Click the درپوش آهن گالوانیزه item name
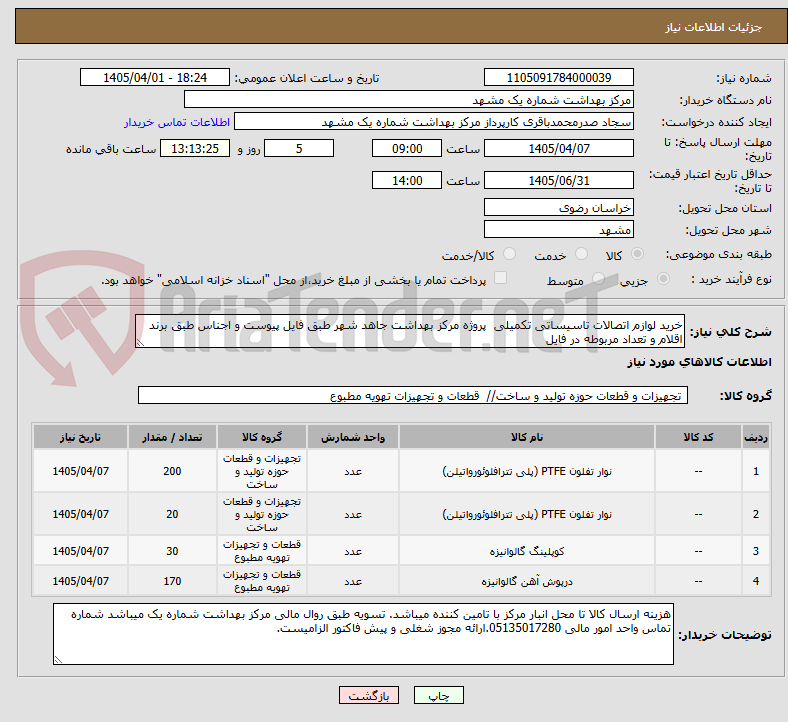 pyautogui.click(x=527, y=581)
